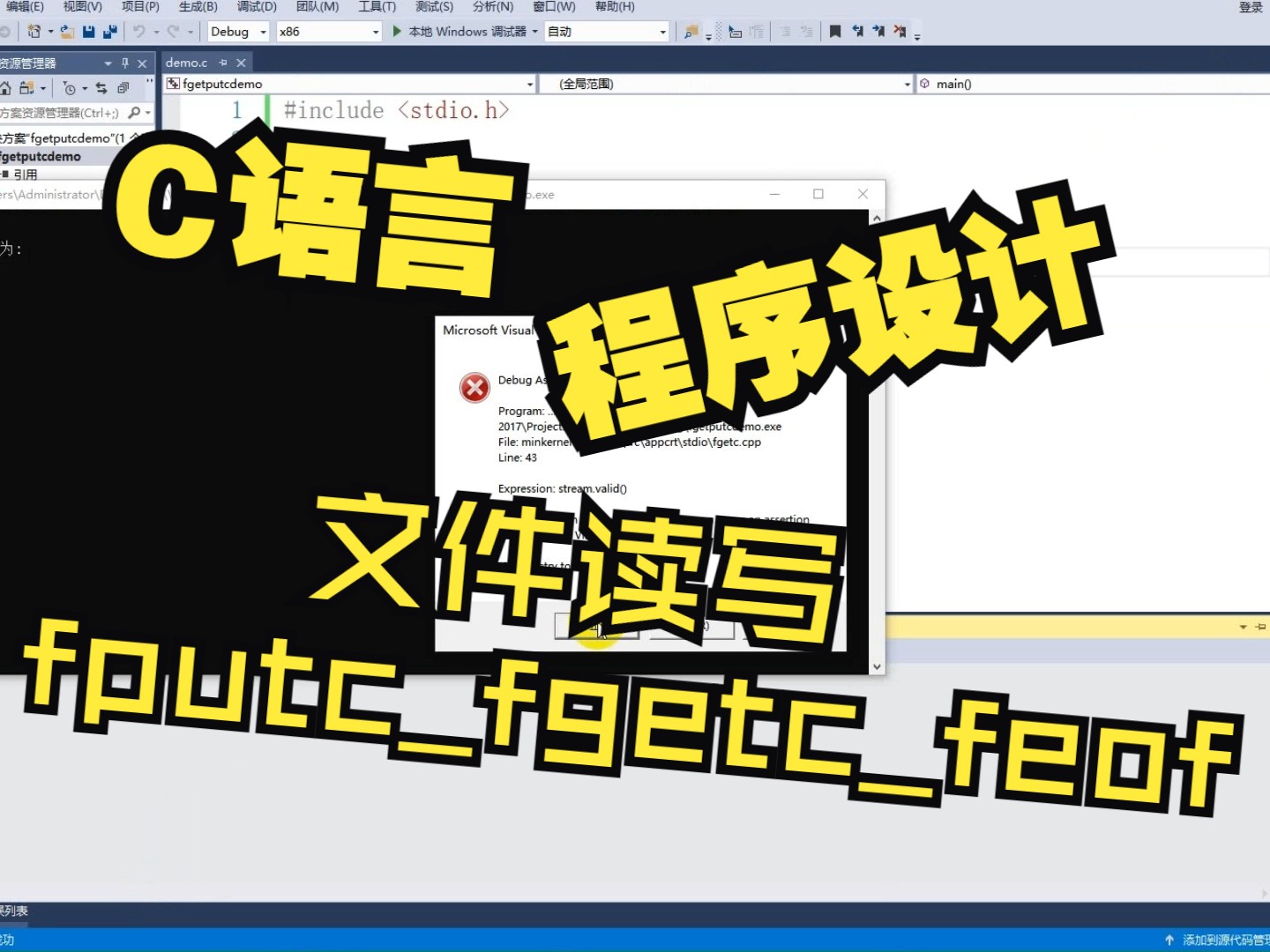This screenshot has height=952, width=1270.
Task: Open the (全局范围) scope dropdown
Action: (x=908, y=84)
